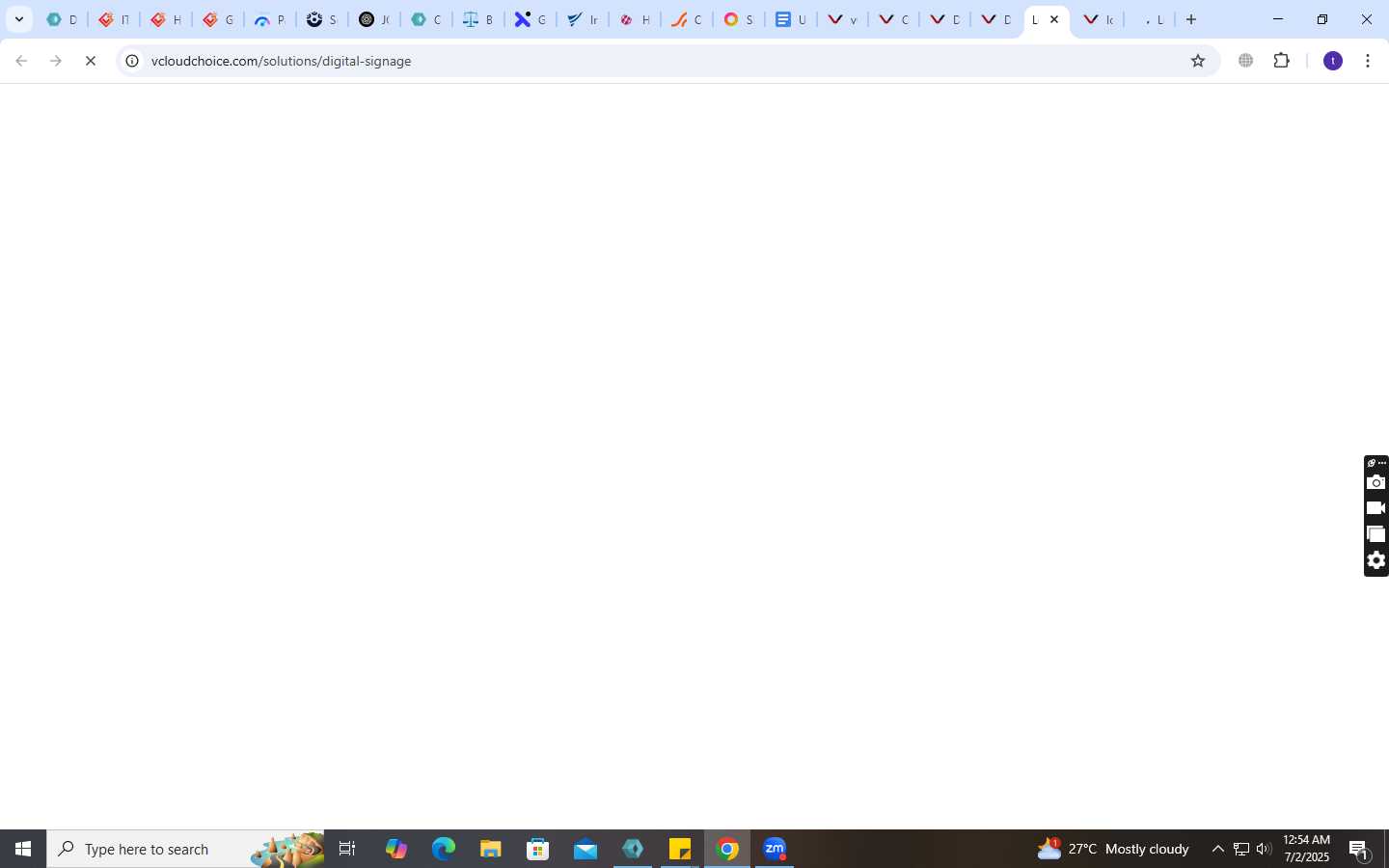Image resolution: width=1389 pixels, height=868 pixels.
Task: Open the Windows Start menu
Action: point(23,849)
